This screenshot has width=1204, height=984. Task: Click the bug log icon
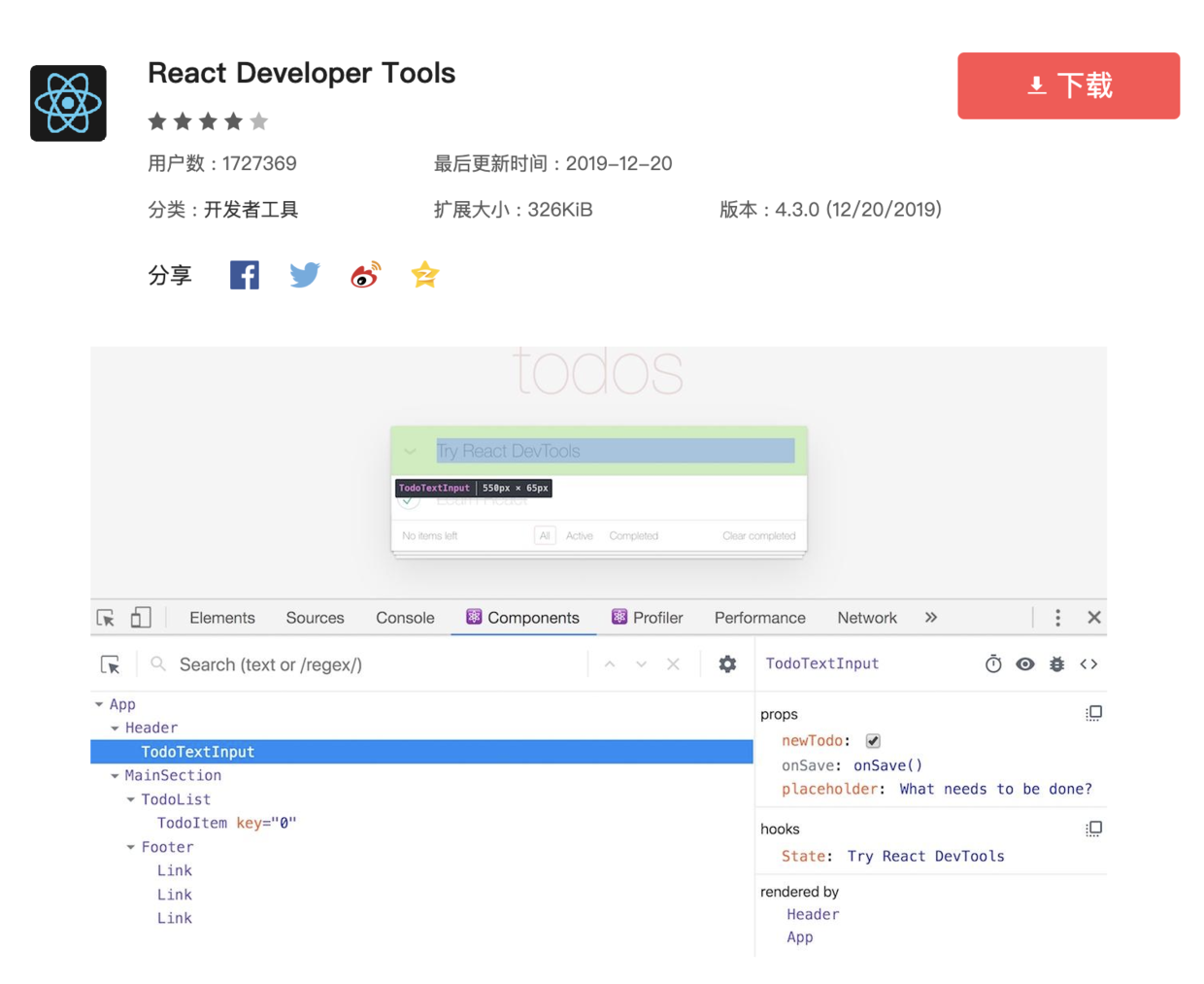click(x=1056, y=664)
